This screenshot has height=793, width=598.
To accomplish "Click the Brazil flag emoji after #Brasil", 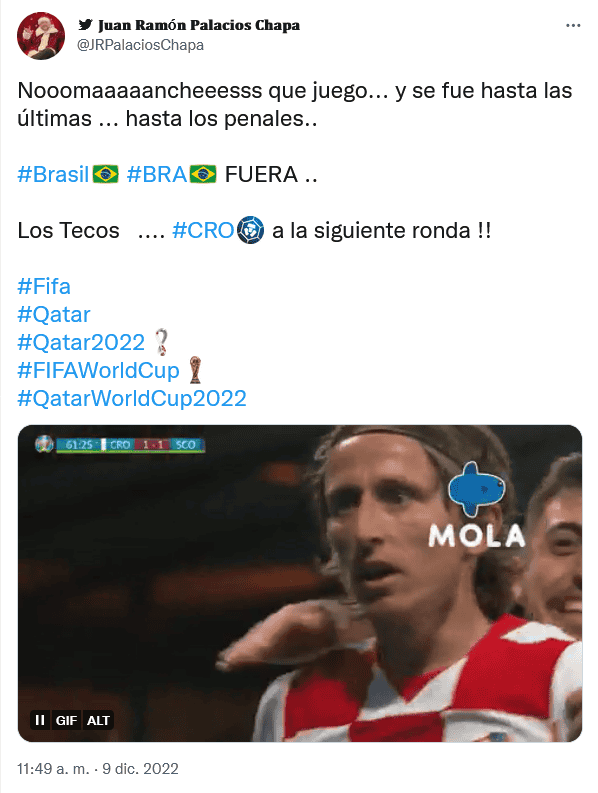I will 106,174.
